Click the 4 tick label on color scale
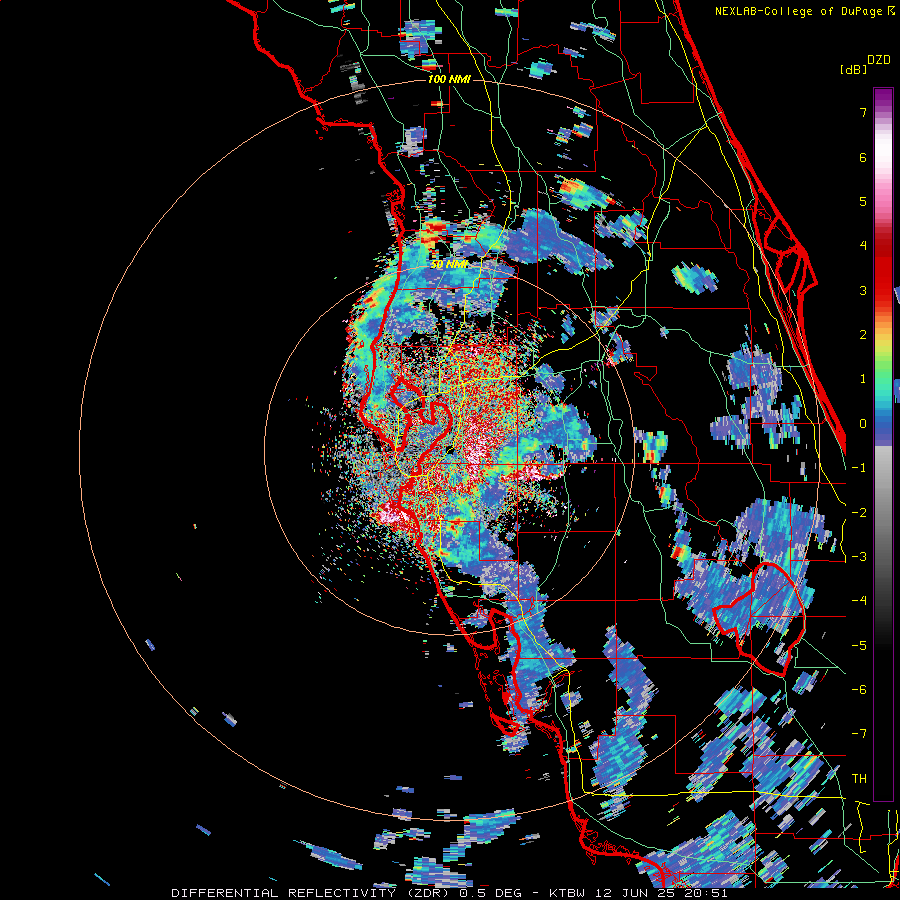This screenshot has height=900, width=900. click(863, 246)
